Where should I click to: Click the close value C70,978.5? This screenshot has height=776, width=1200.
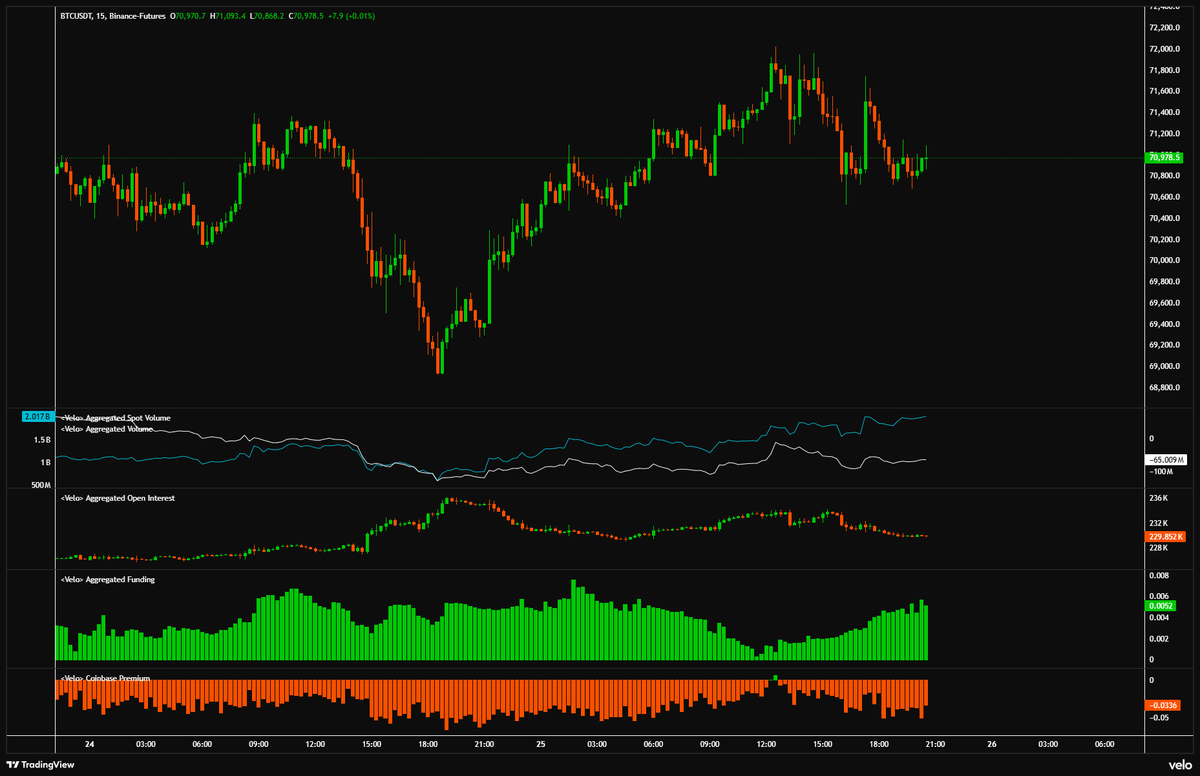coord(306,17)
